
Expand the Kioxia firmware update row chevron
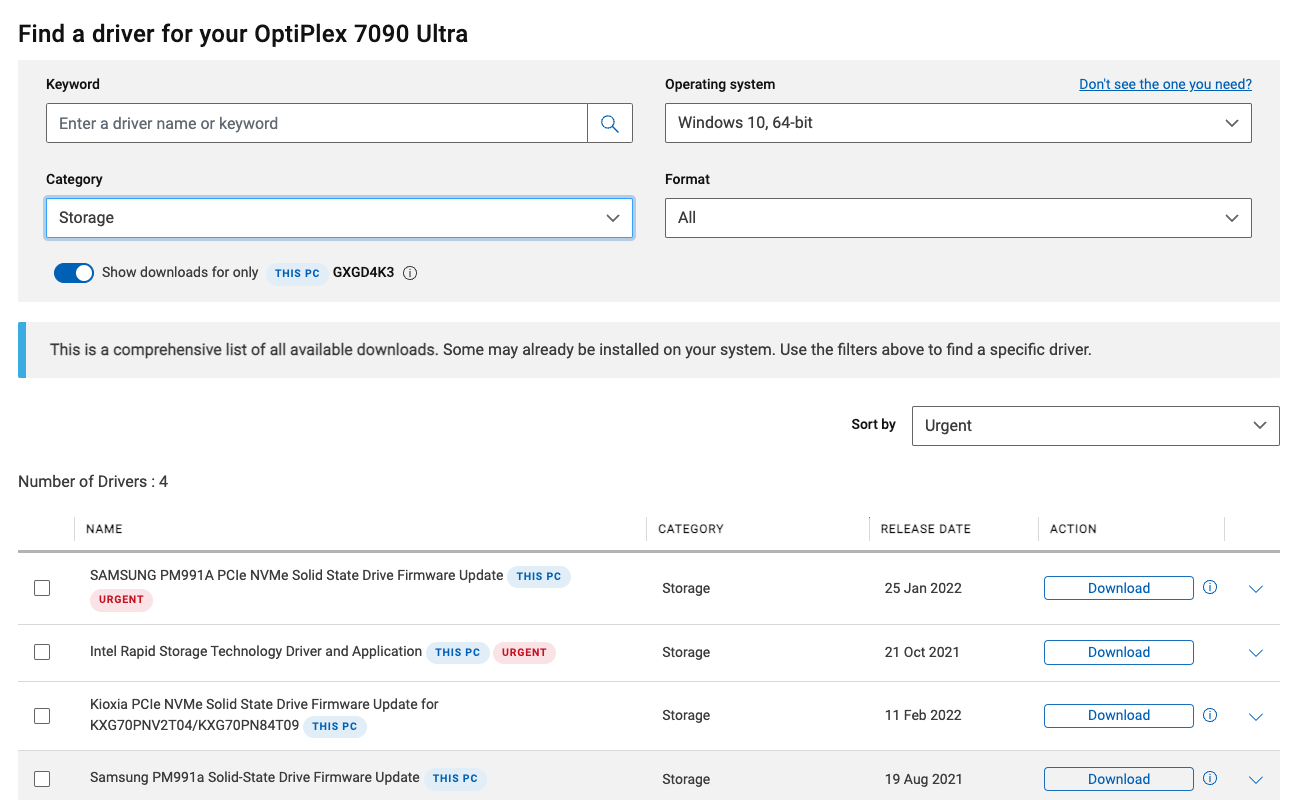click(1256, 716)
